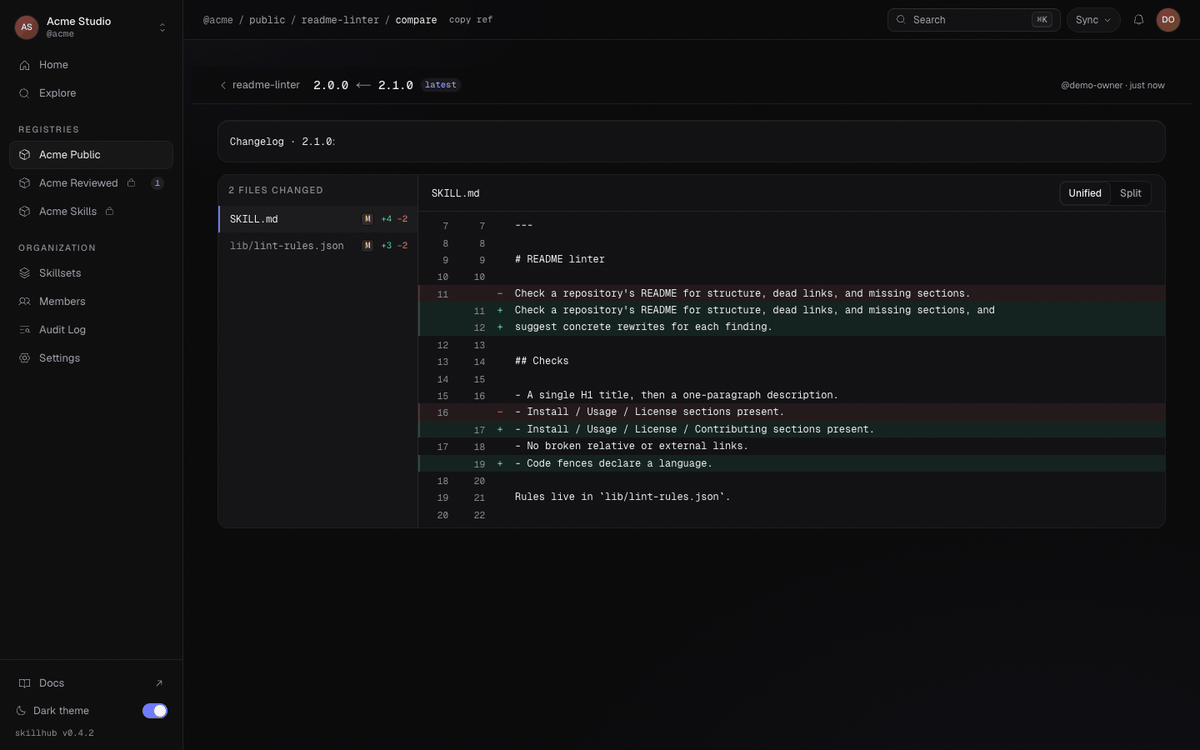Click the 2 FILES CHANGED heading
The image size is (1200, 750).
click(276, 190)
